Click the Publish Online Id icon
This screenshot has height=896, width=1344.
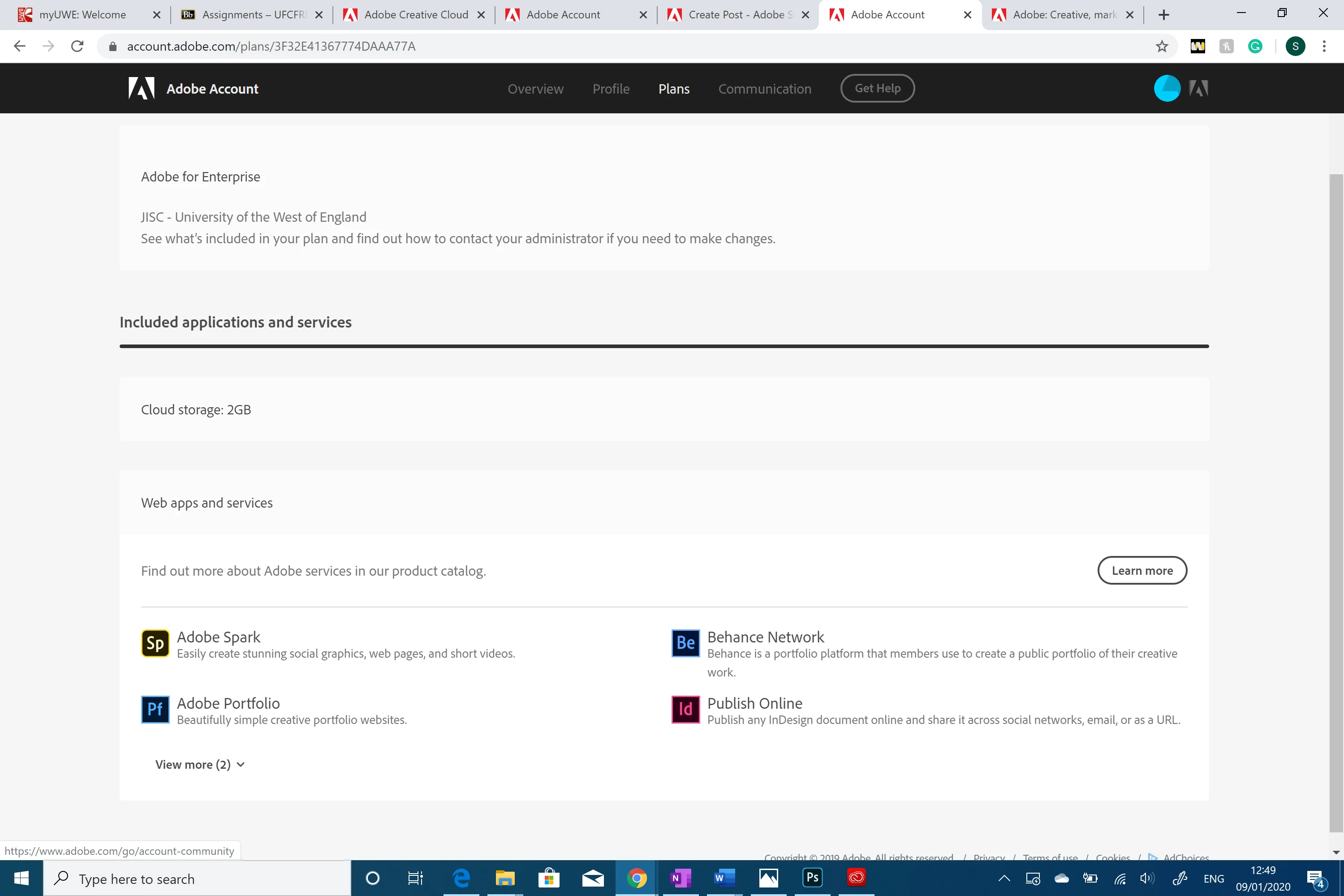coord(685,710)
